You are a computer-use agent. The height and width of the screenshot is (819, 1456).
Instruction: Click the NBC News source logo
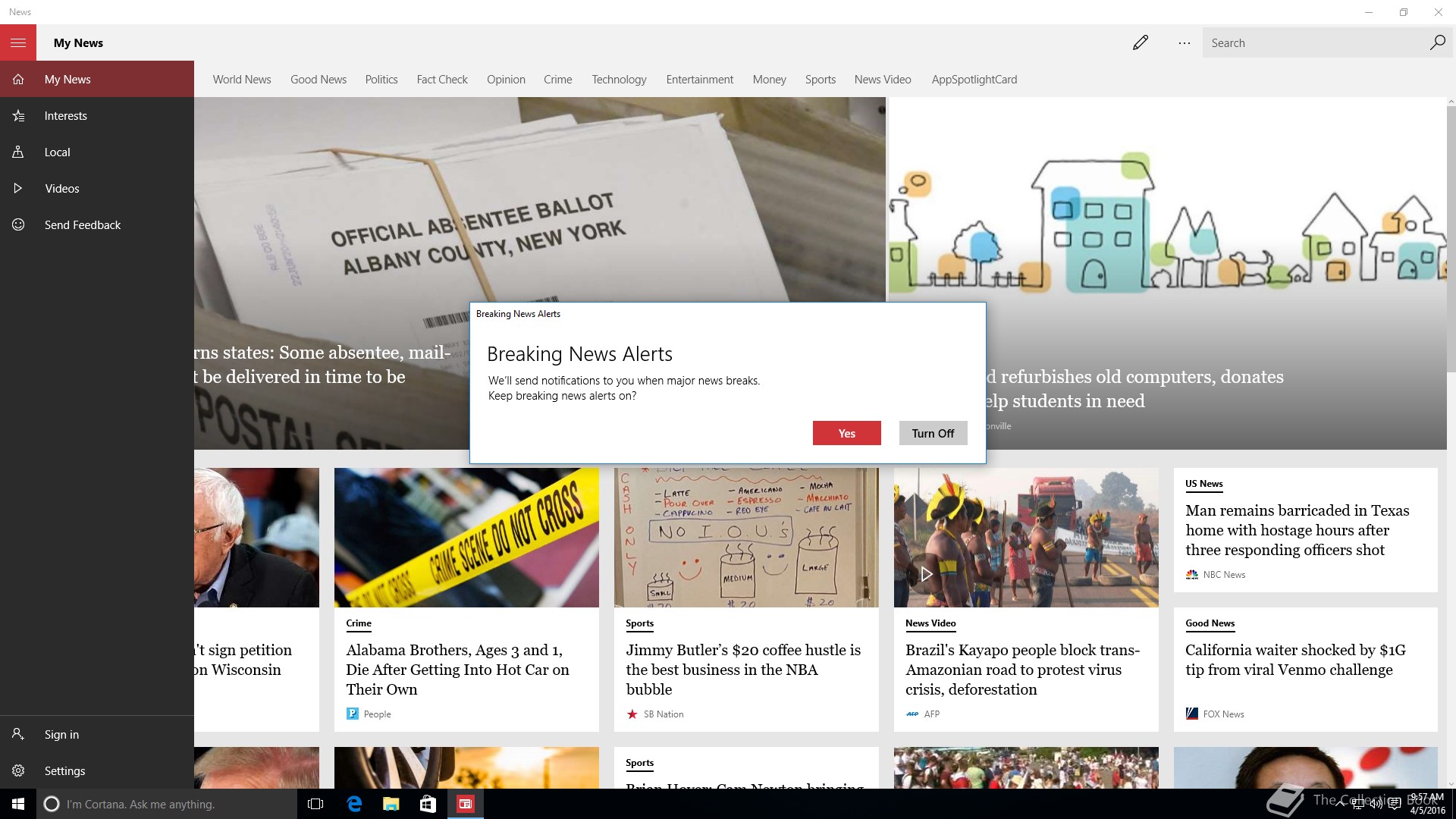(1191, 574)
